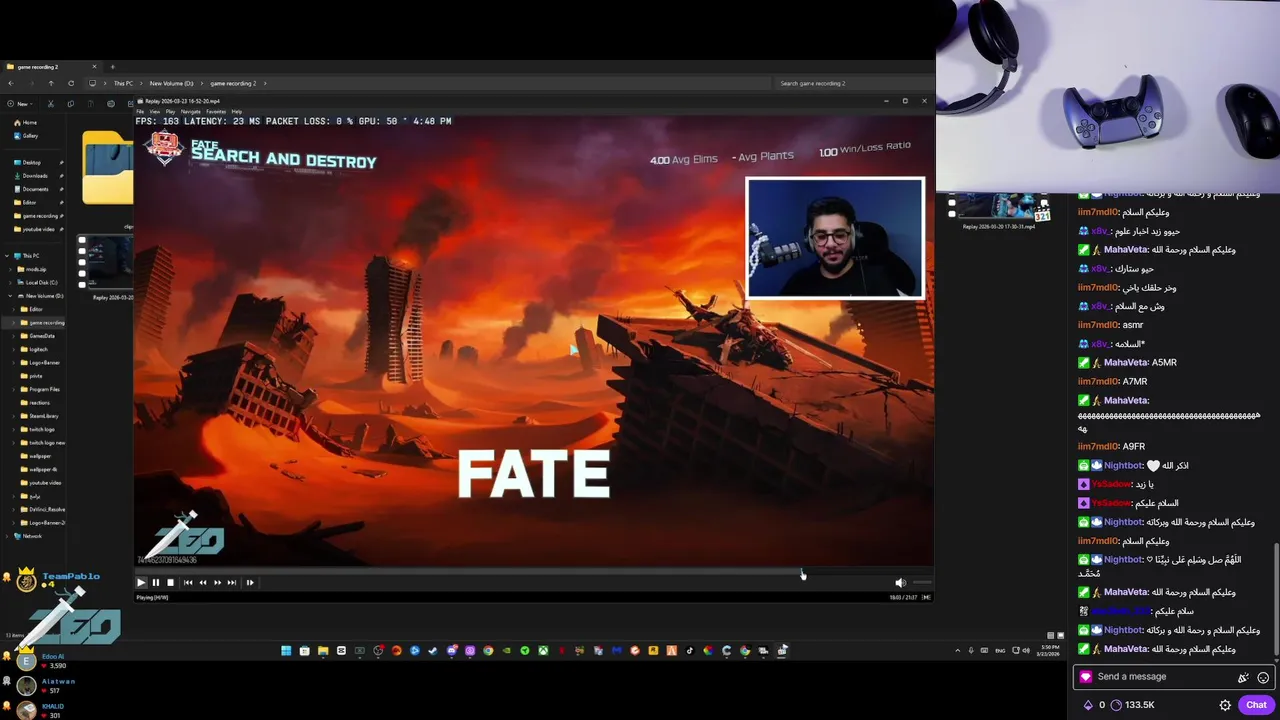Click the Rename icon in Explorer toolbar
The width and height of the screenshot is (1280, 720).
tap(111, 104)
